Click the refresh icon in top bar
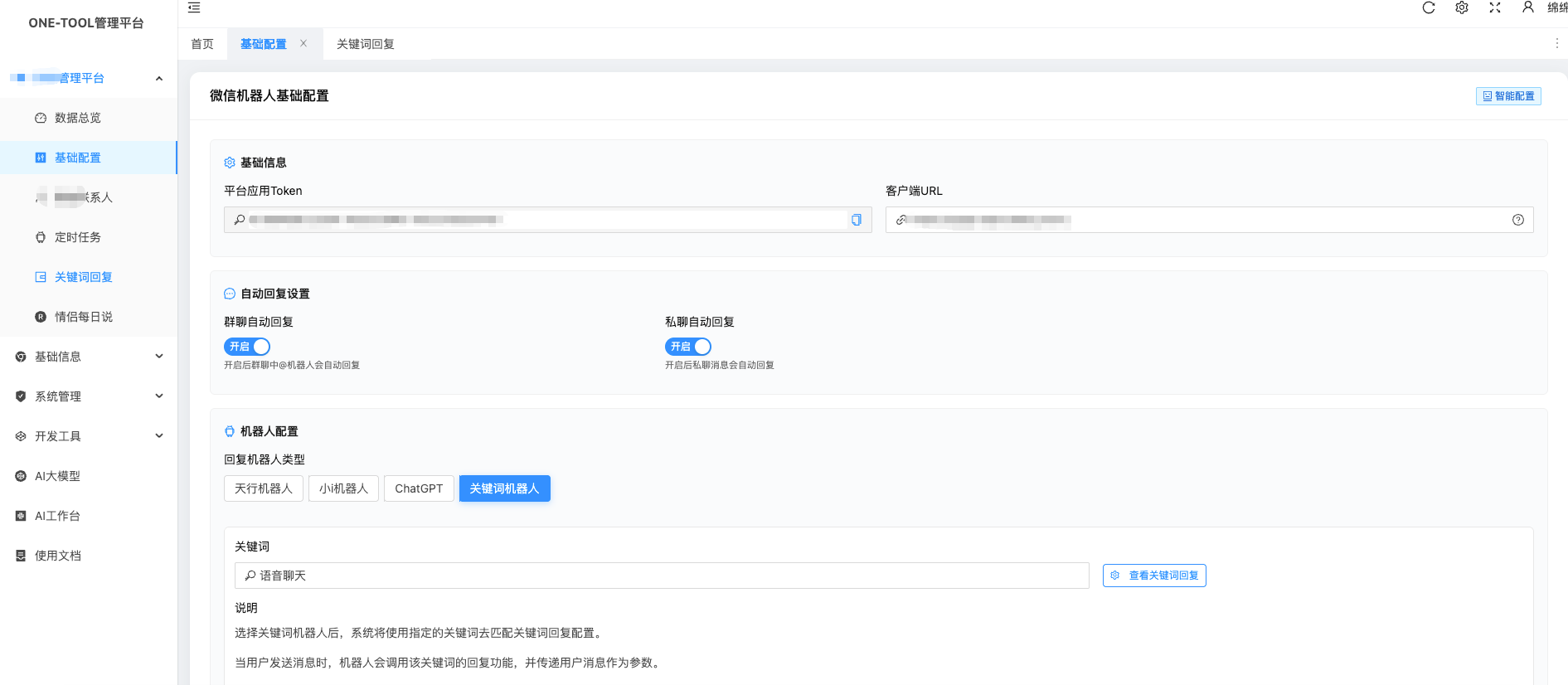Viewport: 1568px width, 685px height. [x=1429, y=7]
